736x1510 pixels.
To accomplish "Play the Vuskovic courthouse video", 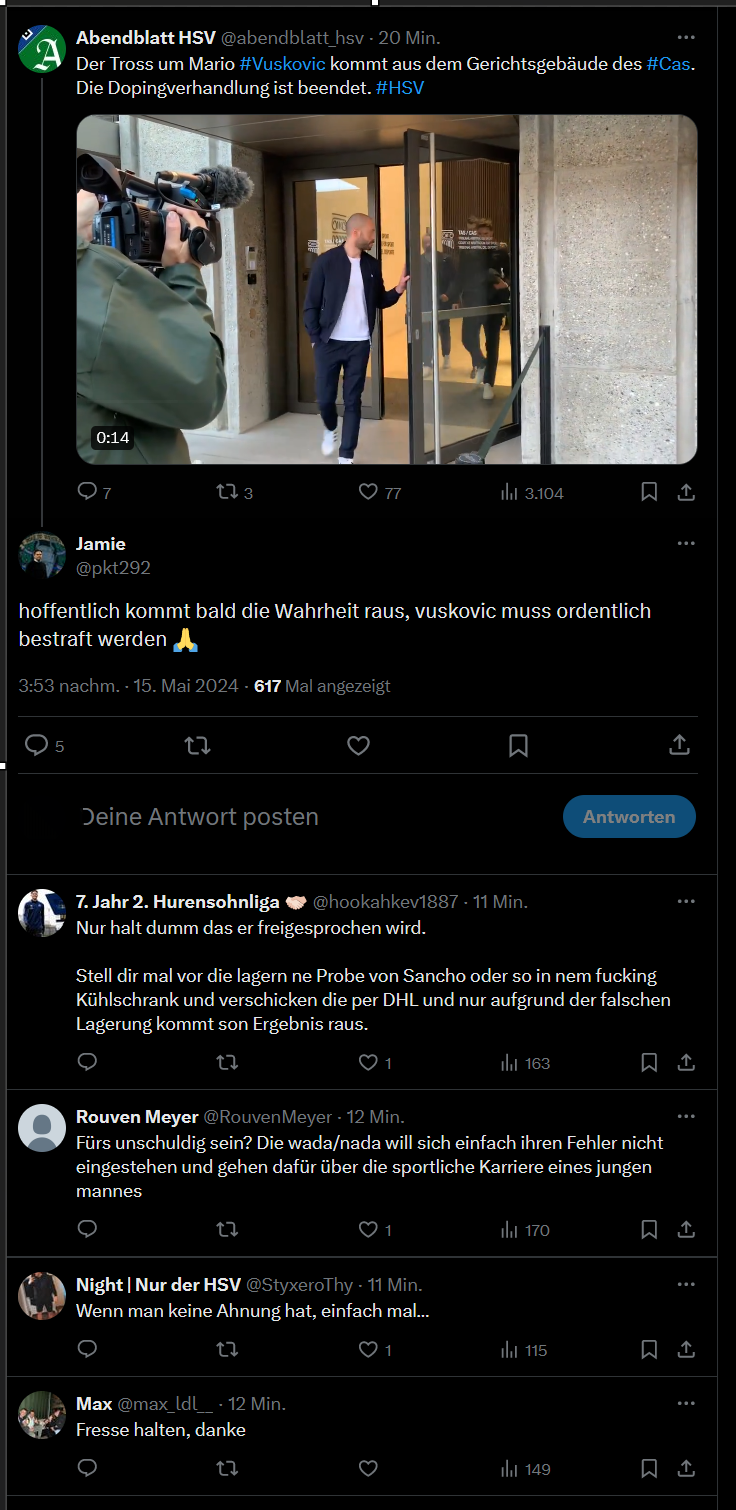I will coord(387,289).
